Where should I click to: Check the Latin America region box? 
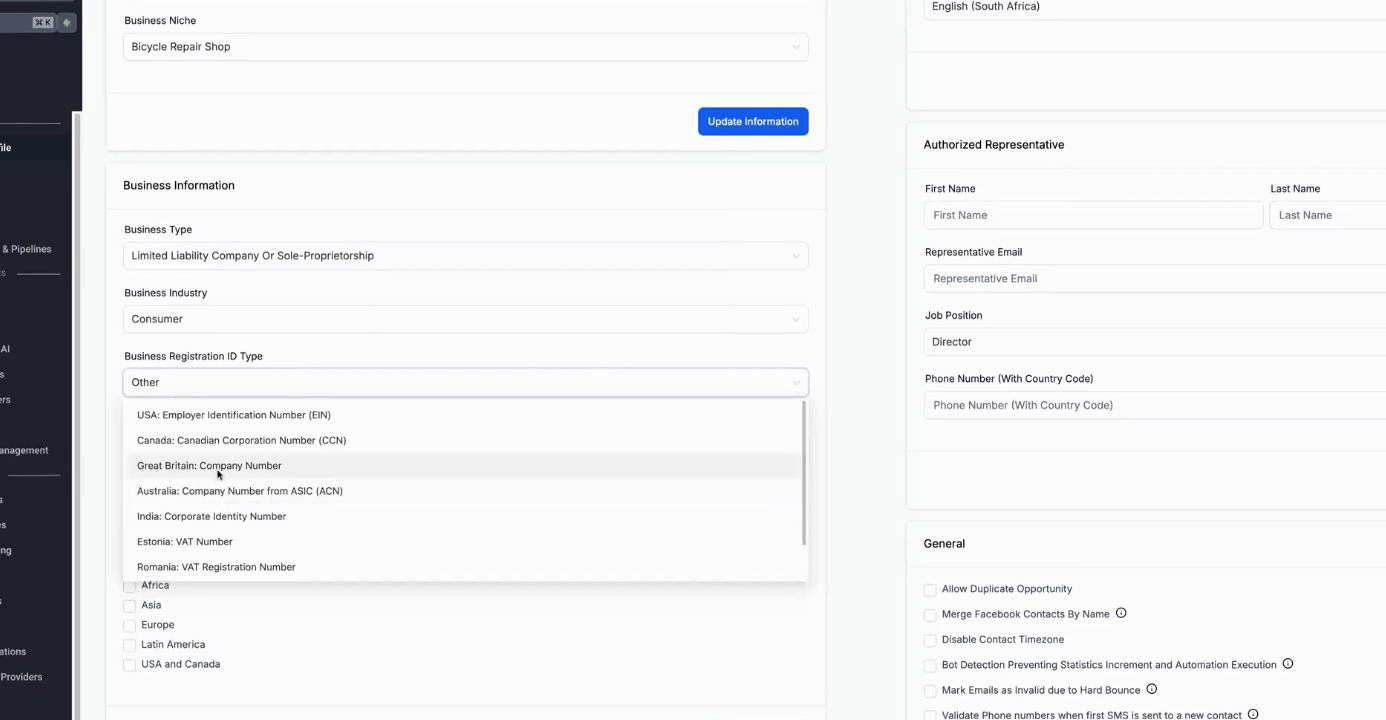pyautogui.click(x=129, y=645)
